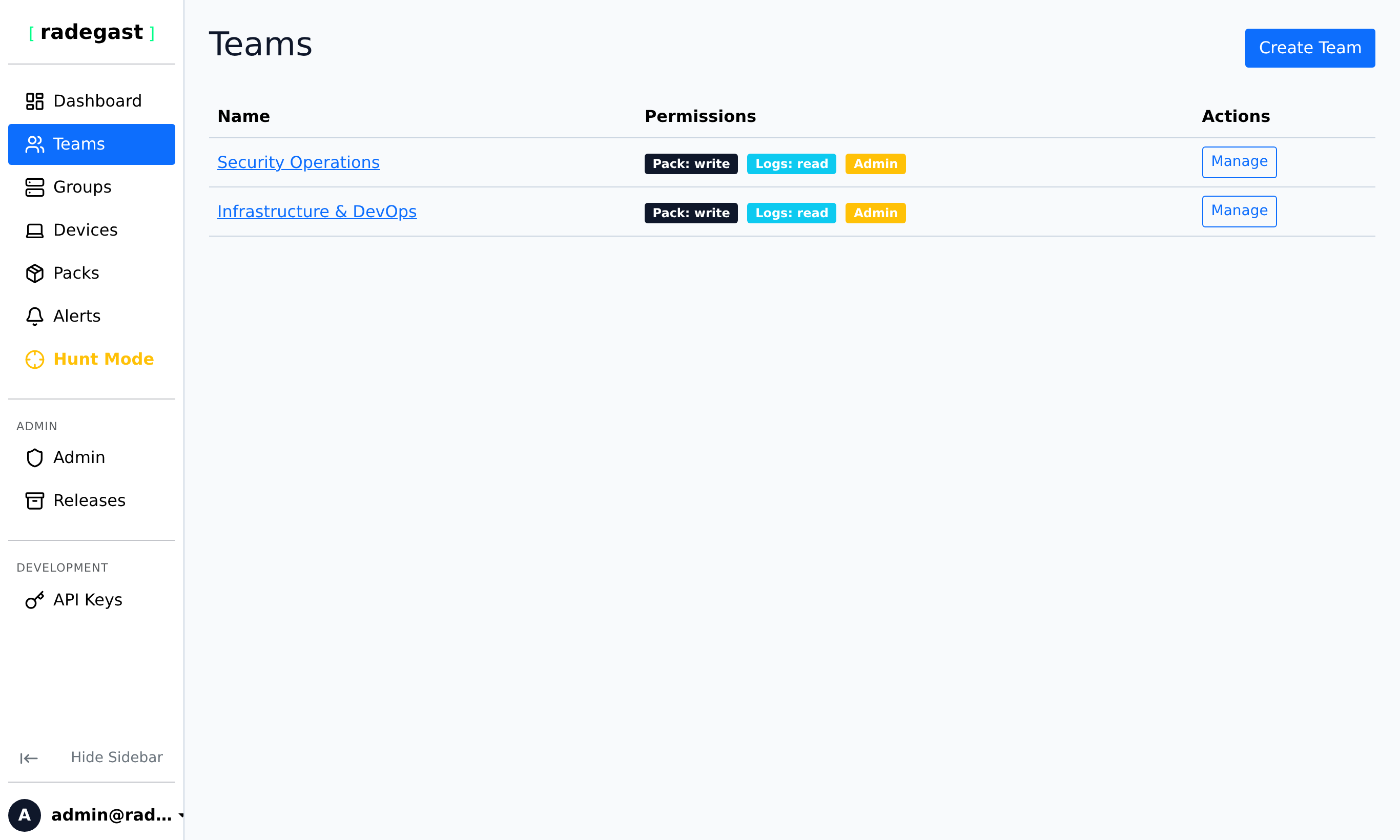Click the Packs box icon
This screenshot has height=840, width=1400.
(34, 274)
